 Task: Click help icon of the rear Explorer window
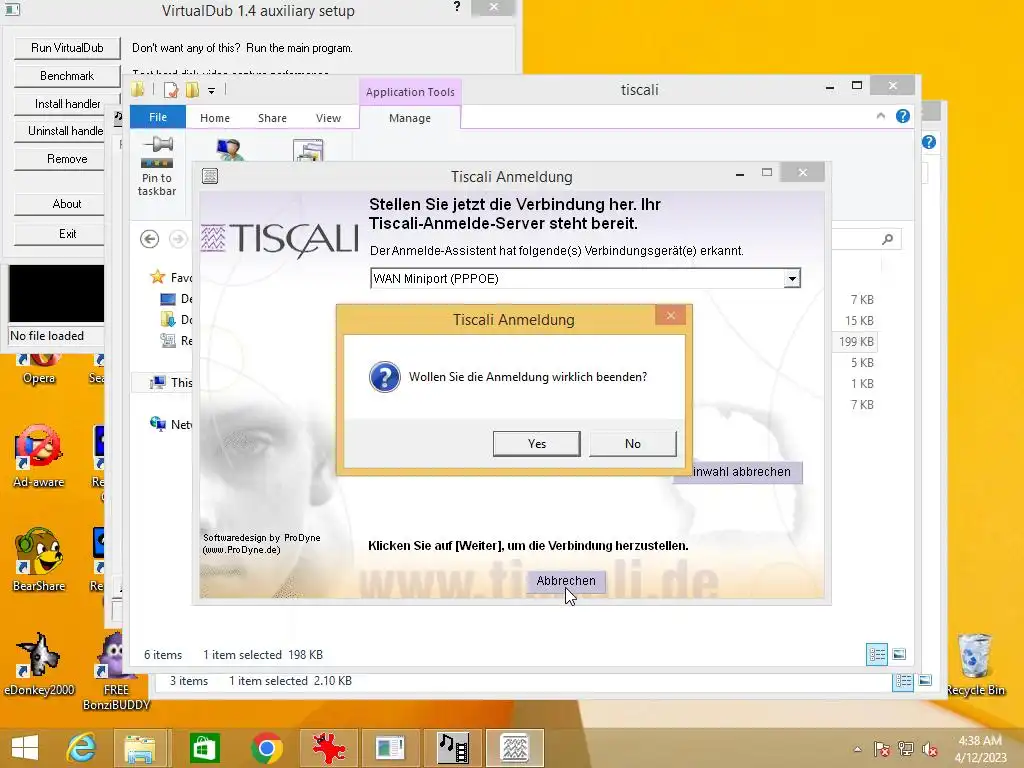click(929, 142)
